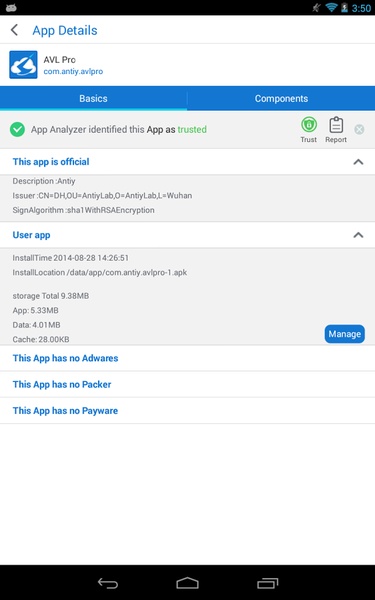Tap the back arrow icon
This screenshot has width=375, height=600.
coord(15,30)
